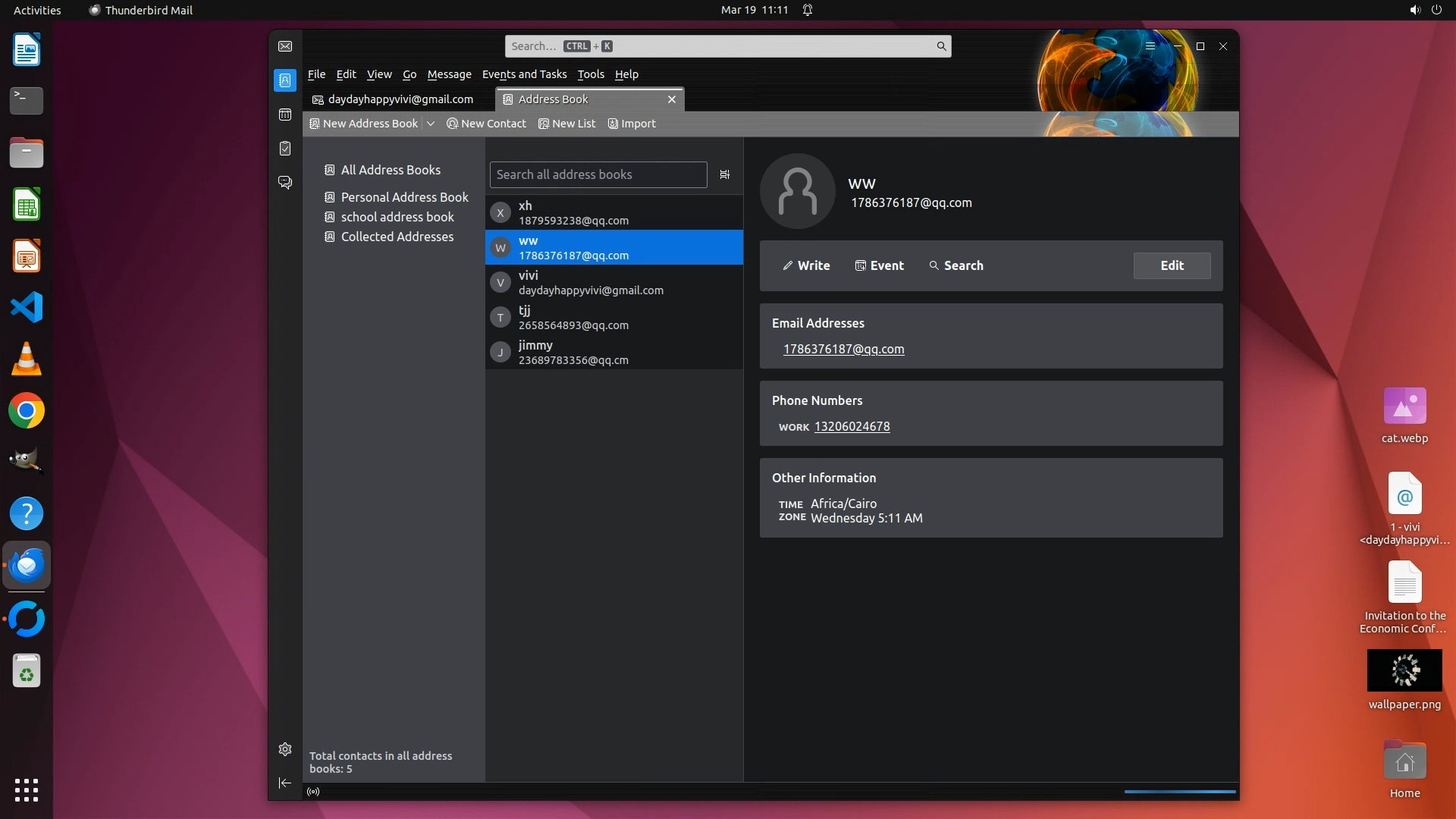The image size is (1456, 819).
Task: Click the Search all address books field
Action: [598, 174]
